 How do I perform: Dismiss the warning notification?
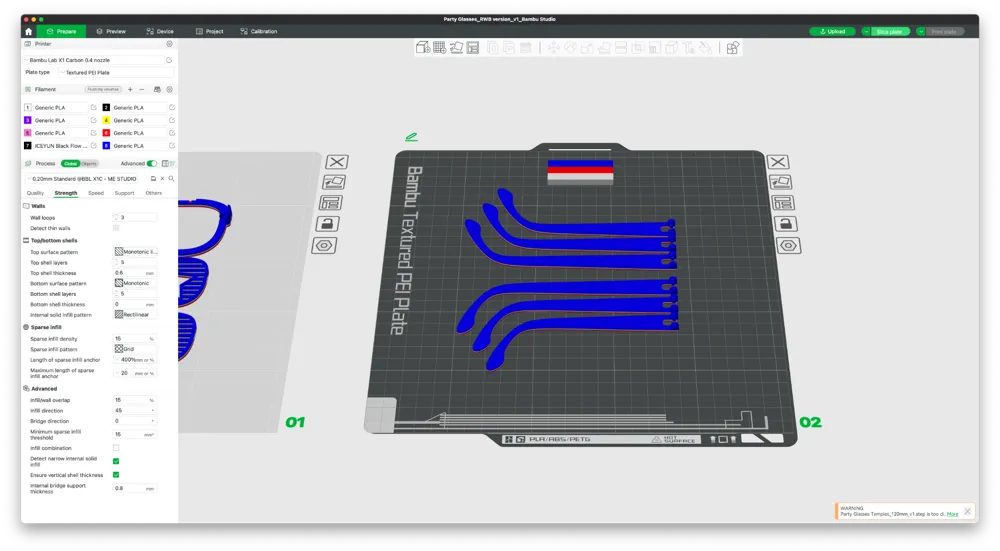967,511
